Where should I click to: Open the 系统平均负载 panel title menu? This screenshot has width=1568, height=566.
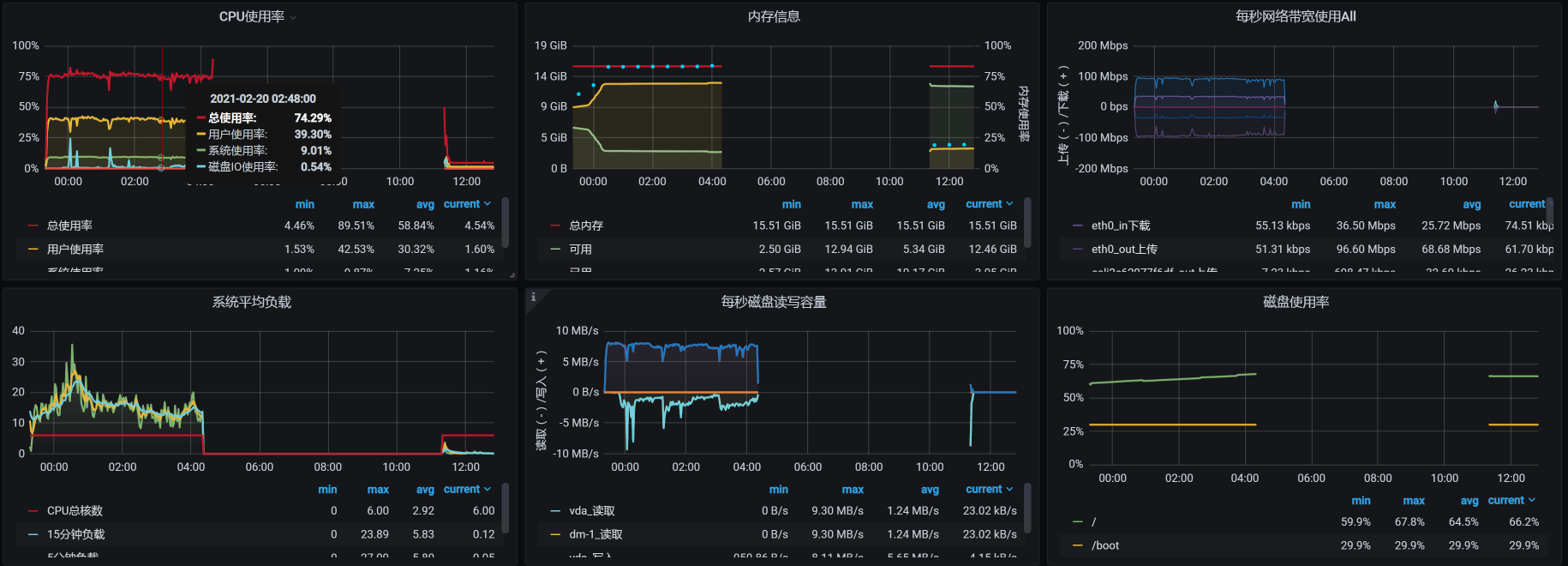point(252,302)
